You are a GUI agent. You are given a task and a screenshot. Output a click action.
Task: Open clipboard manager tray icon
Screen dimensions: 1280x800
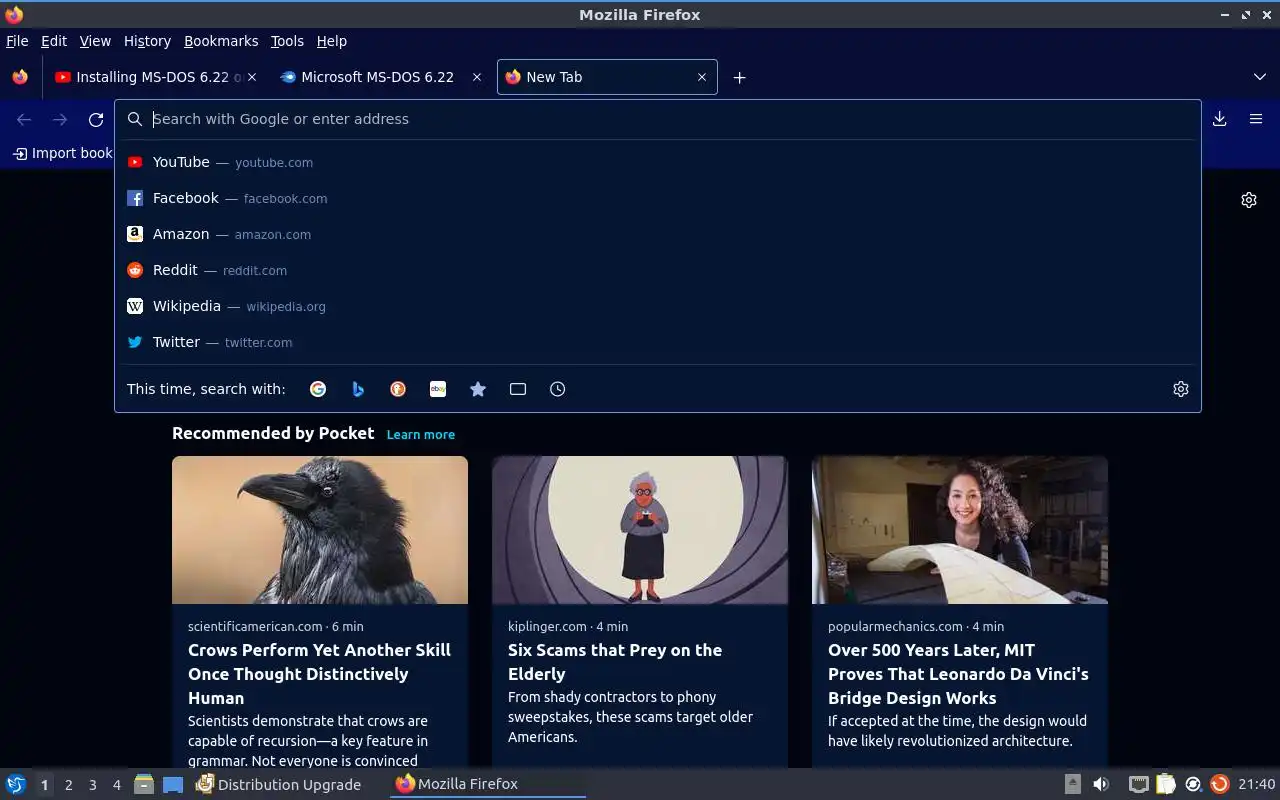point(1165,785)
